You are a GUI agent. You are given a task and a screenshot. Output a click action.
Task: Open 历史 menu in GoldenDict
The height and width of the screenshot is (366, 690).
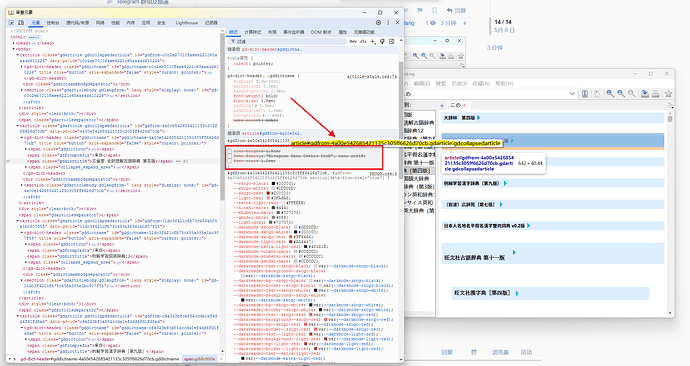pyautogui.click(x=459, y=83)
